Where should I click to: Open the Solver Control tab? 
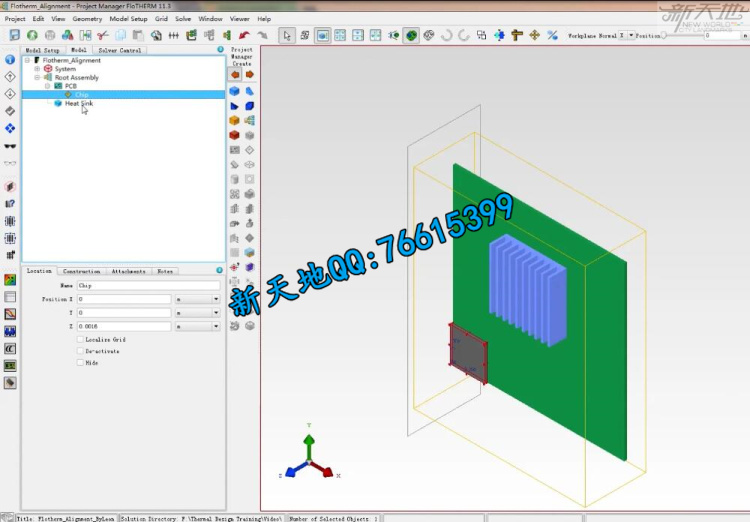click(x=120, y=50)
